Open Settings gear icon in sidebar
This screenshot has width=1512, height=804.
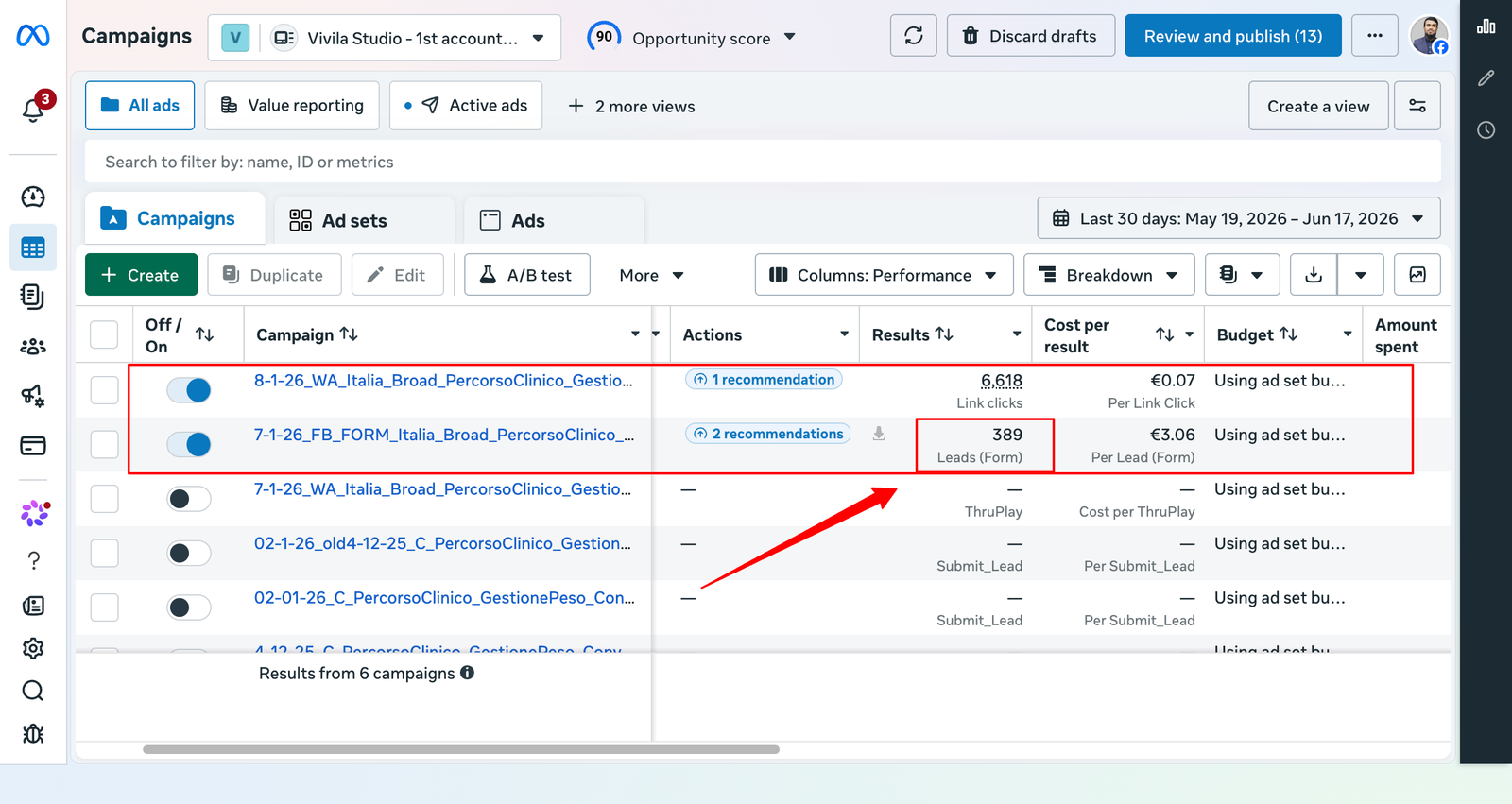[33, 648]
